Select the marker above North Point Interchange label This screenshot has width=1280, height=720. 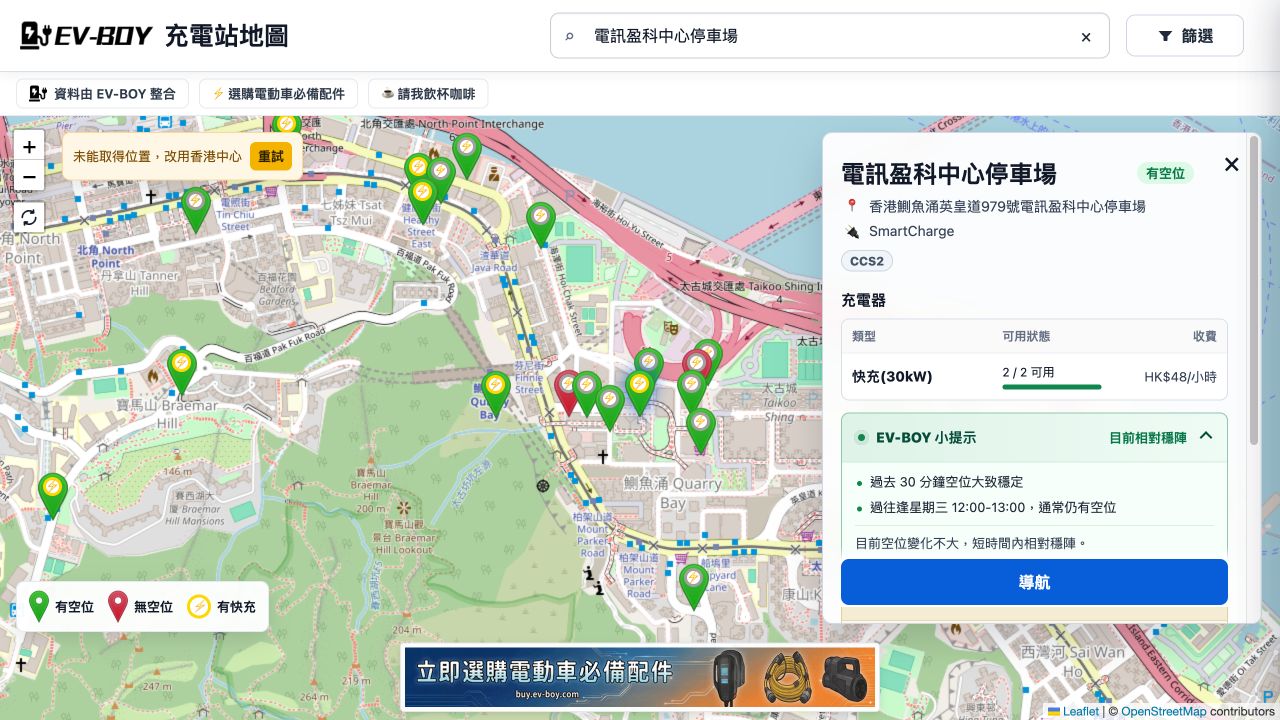pyautogui.click(x=286, y=125)
